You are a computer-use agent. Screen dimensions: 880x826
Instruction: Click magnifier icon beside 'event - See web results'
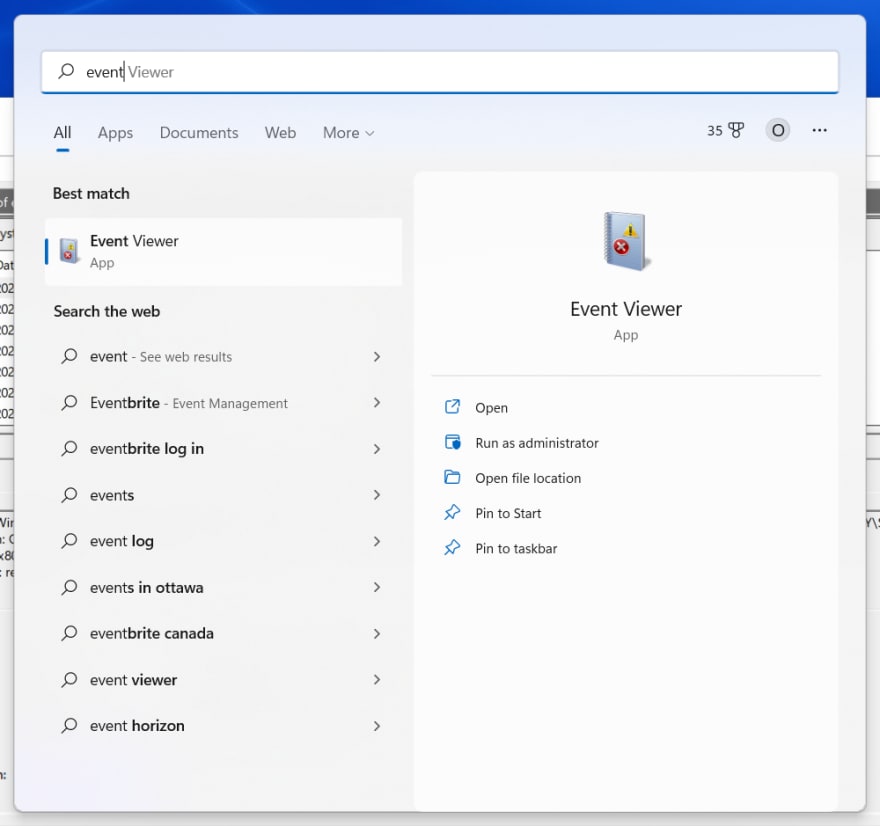(69, 356)
